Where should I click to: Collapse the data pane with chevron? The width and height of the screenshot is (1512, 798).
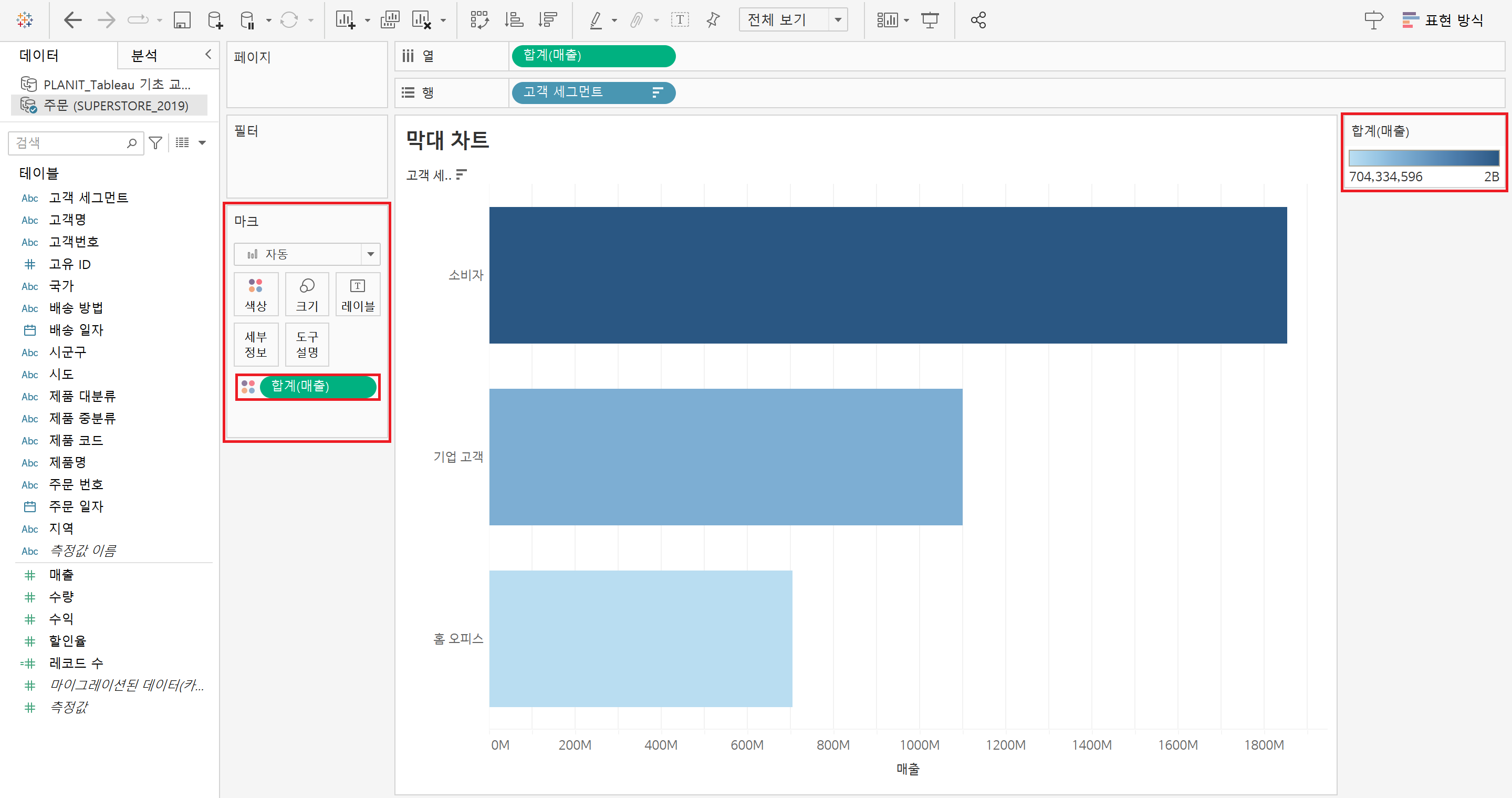tap(208, 55)
